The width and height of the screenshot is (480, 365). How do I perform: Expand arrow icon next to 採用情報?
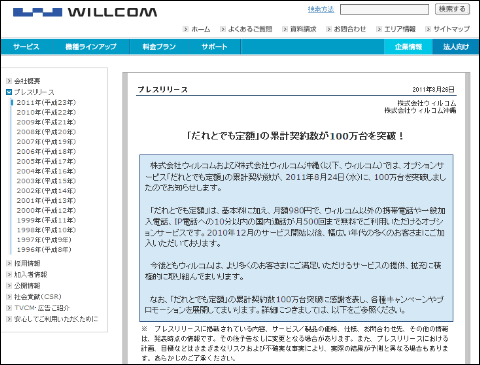click(9, 263)
